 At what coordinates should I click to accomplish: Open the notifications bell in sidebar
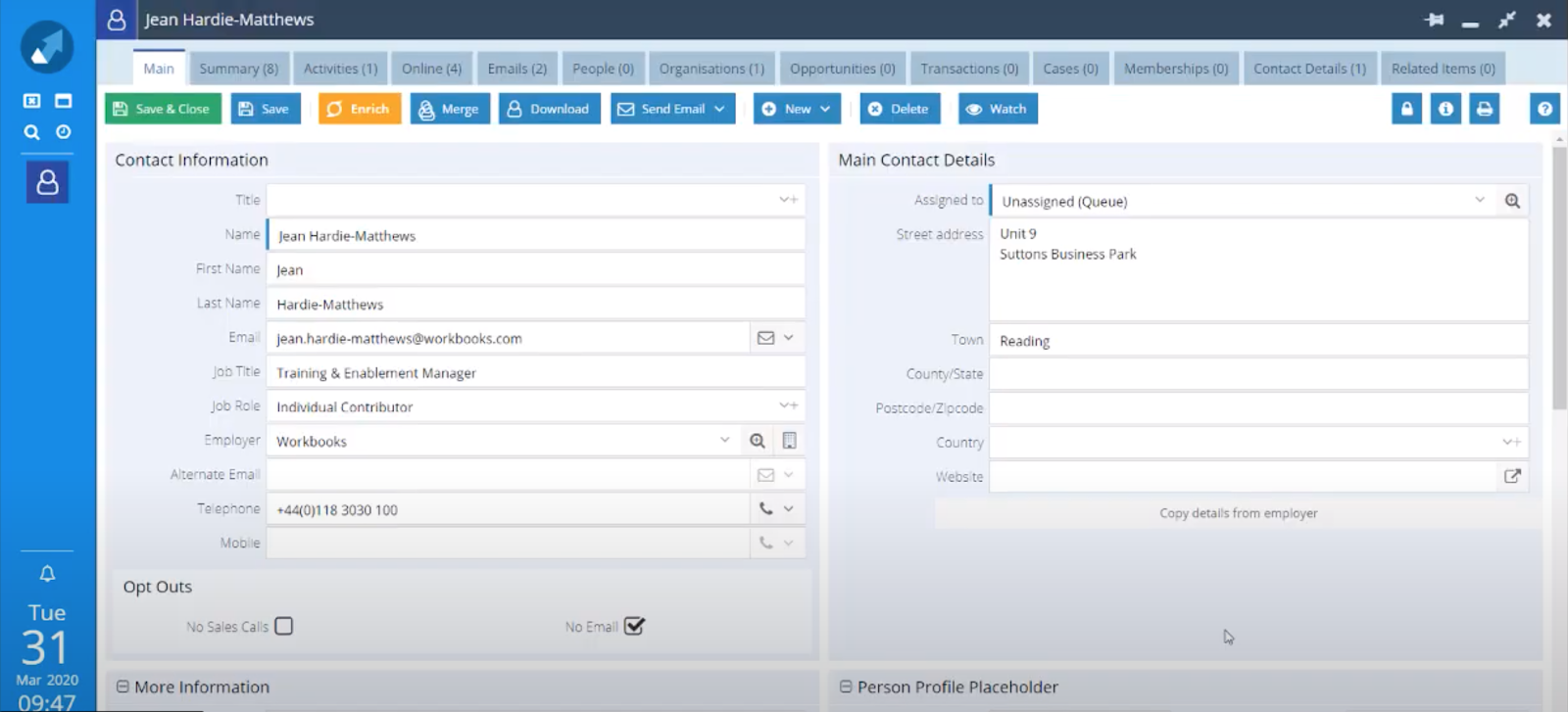[47, 574]
